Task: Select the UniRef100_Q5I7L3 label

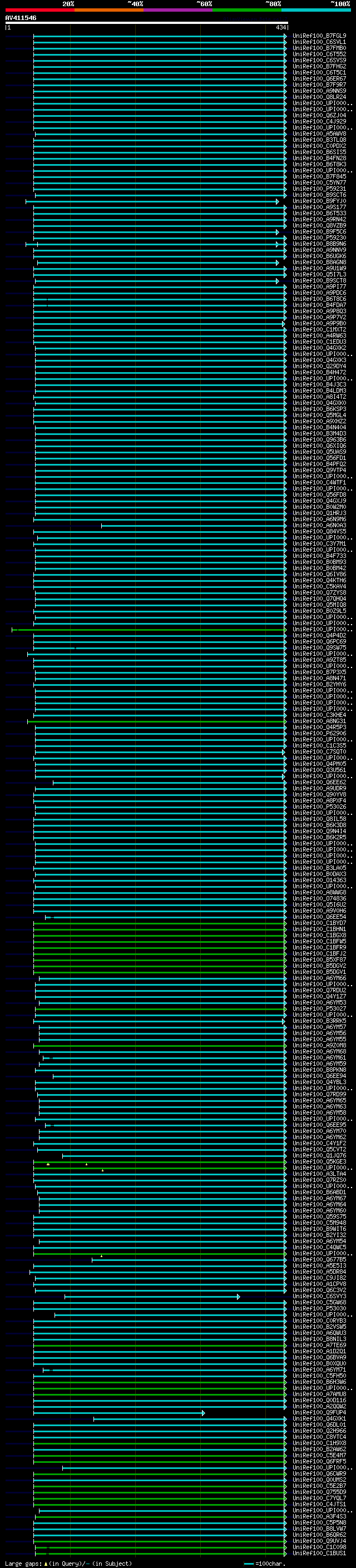Action: [319, 275]
